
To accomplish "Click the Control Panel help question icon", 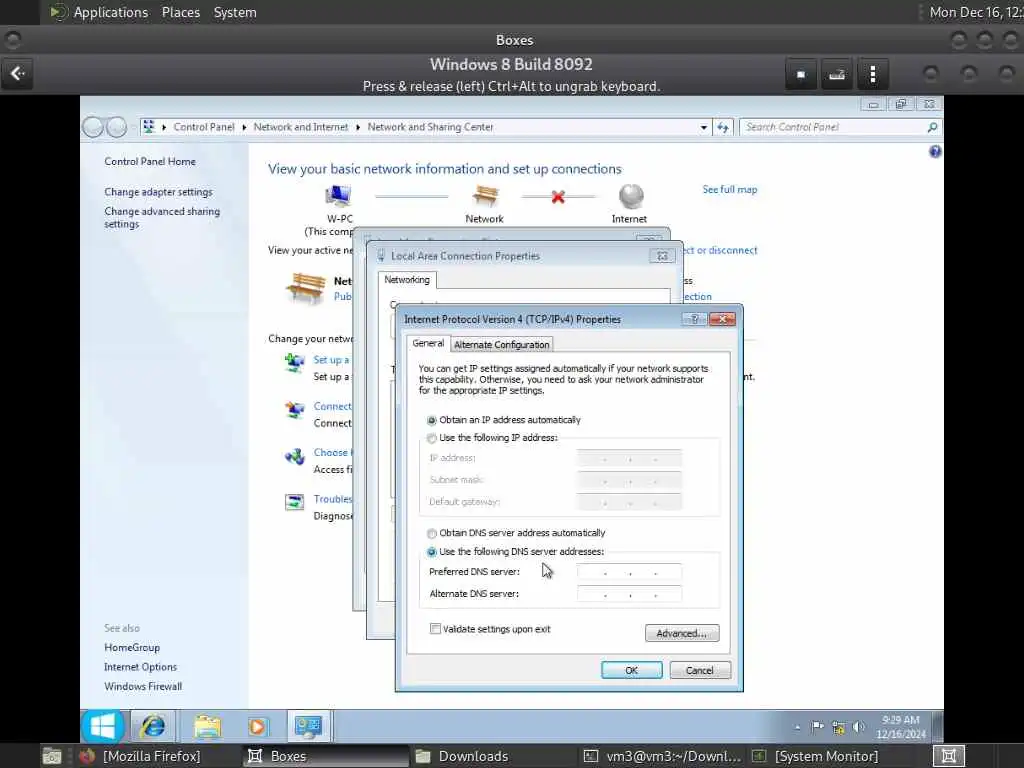I will tap(935, 152).
